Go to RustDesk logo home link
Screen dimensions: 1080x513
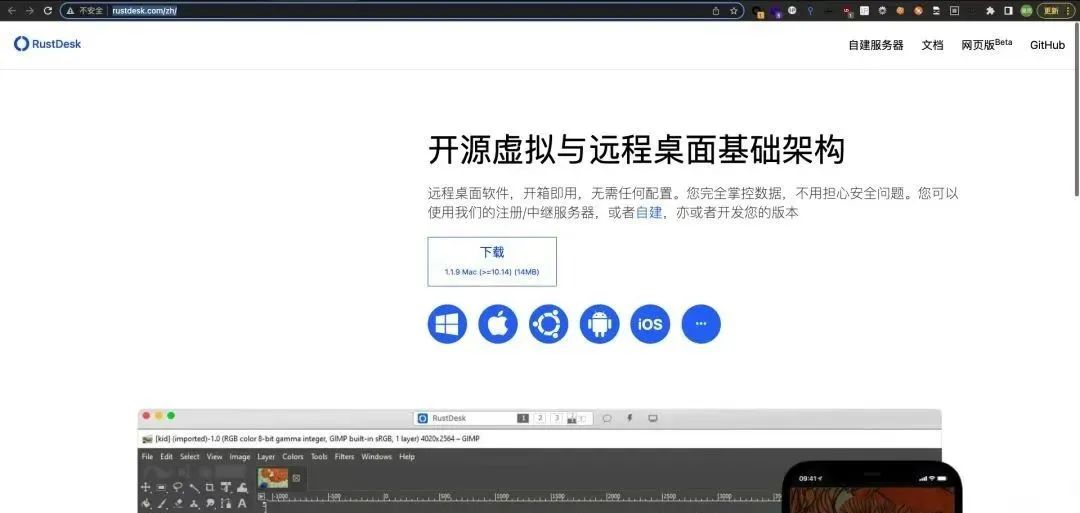coord(48,43)
